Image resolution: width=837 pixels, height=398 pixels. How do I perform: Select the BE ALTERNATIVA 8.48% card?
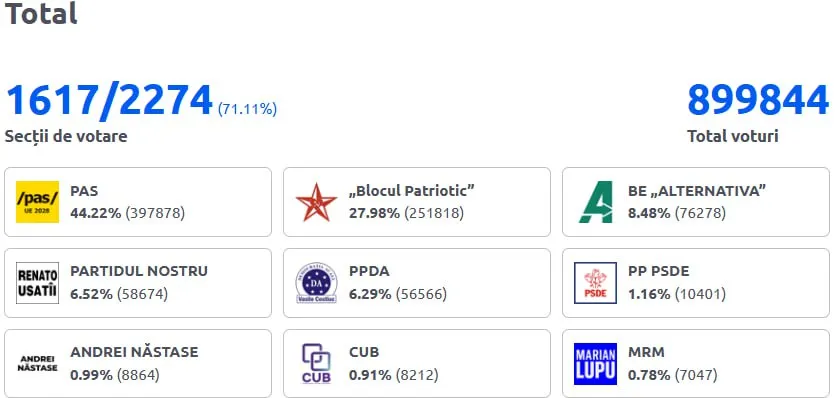tap(696, 202)
